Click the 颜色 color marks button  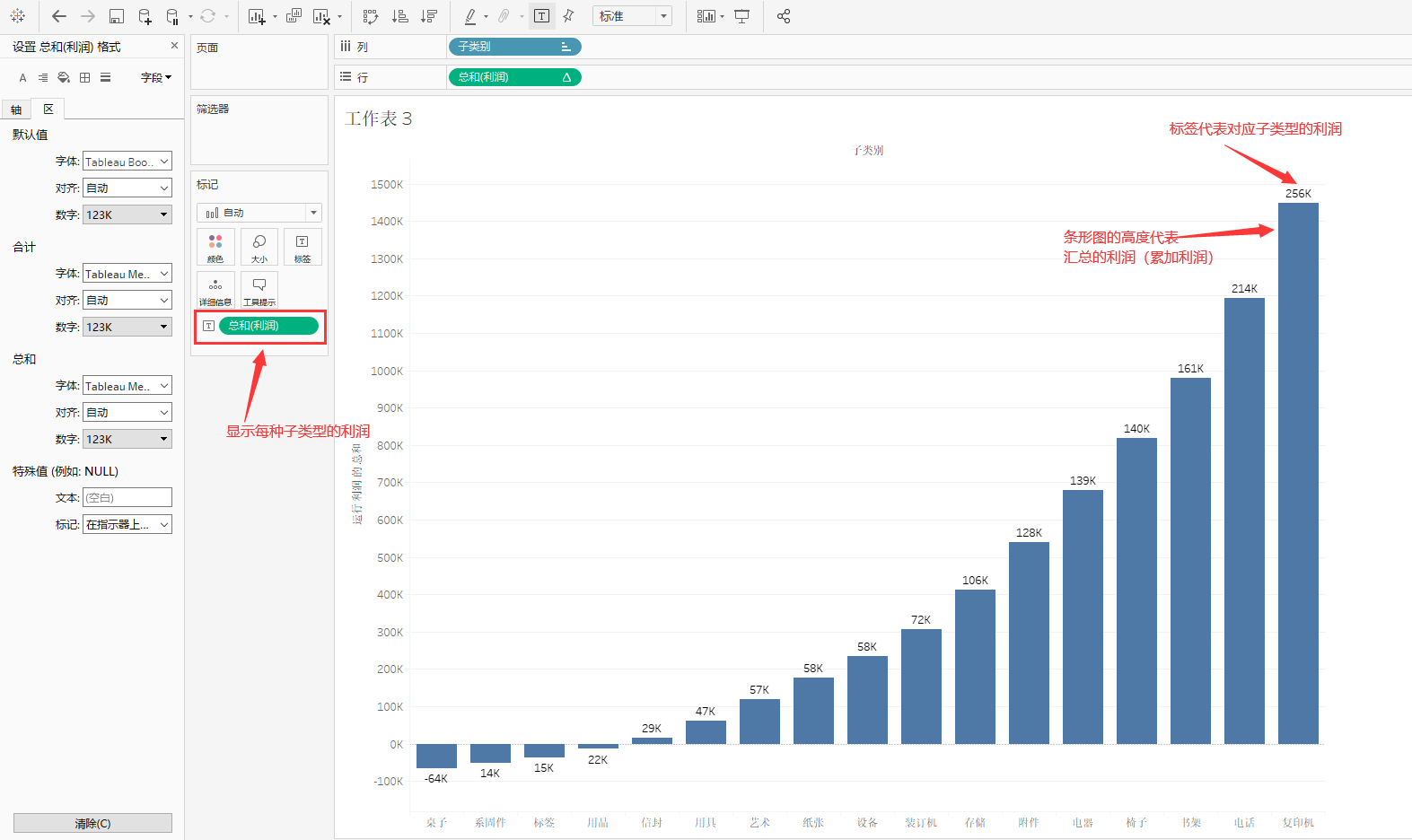pyautogui.click(x=215, y=247)
